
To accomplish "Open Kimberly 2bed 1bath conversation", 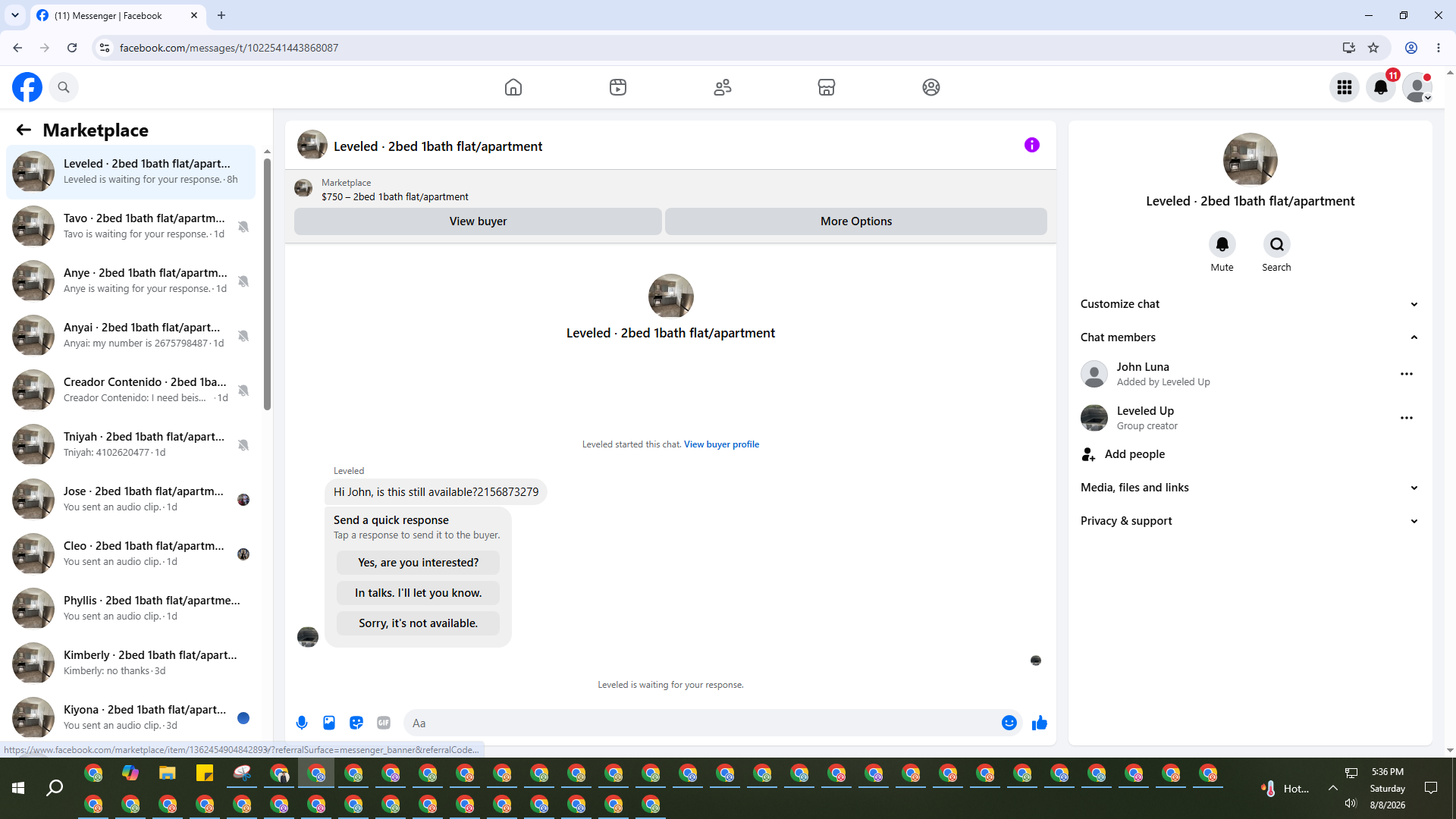I will 131,663.
